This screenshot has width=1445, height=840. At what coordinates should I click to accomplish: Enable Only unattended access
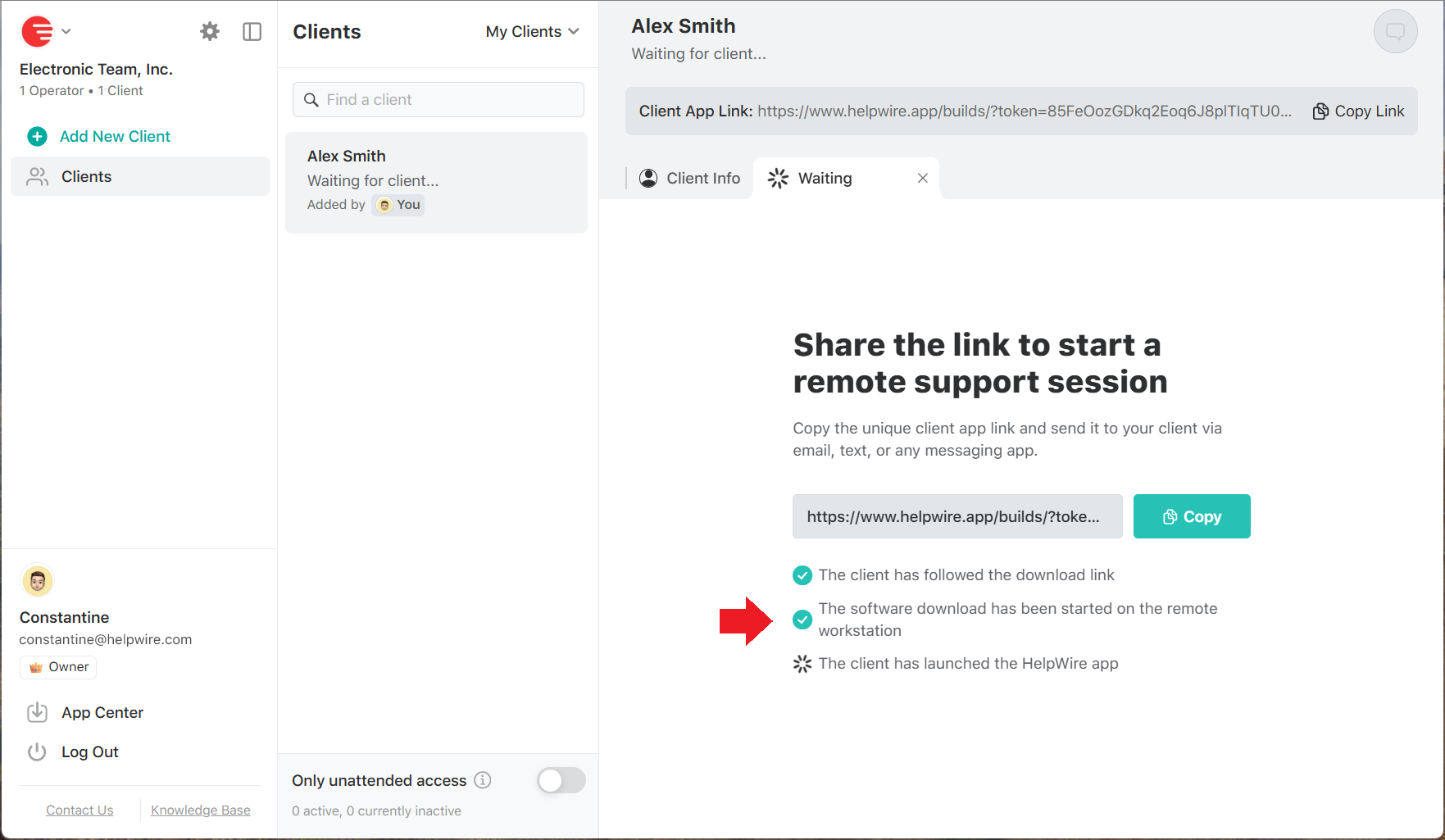(x=561, y=780)
